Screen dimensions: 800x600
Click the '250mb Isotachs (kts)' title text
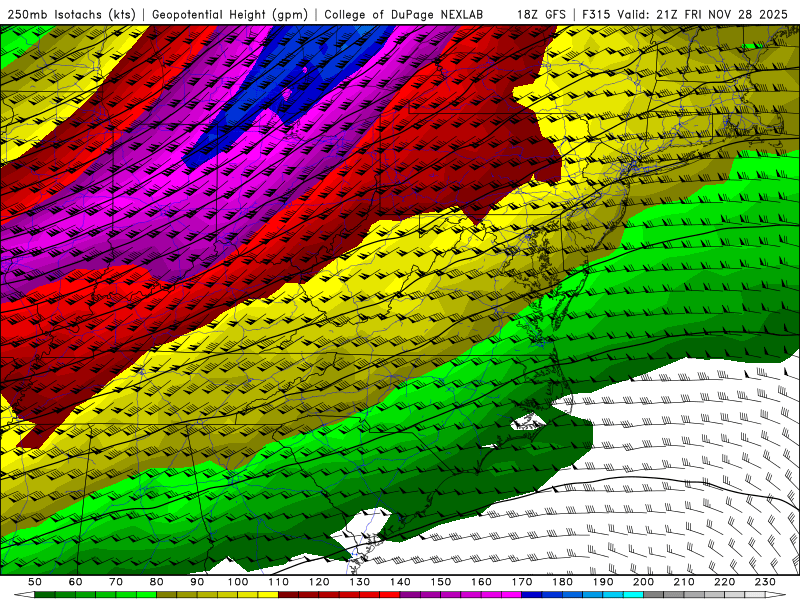pos(71,14)
